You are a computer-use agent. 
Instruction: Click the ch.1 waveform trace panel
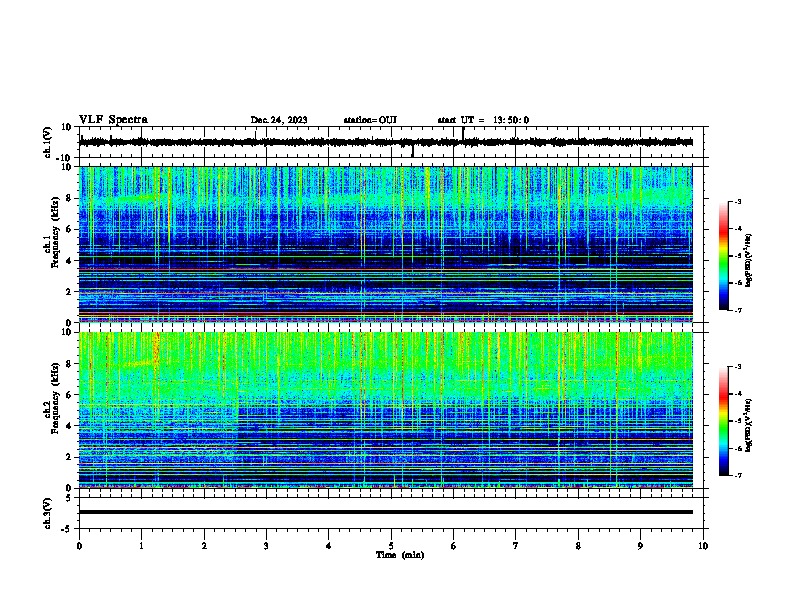pos(391,142)
